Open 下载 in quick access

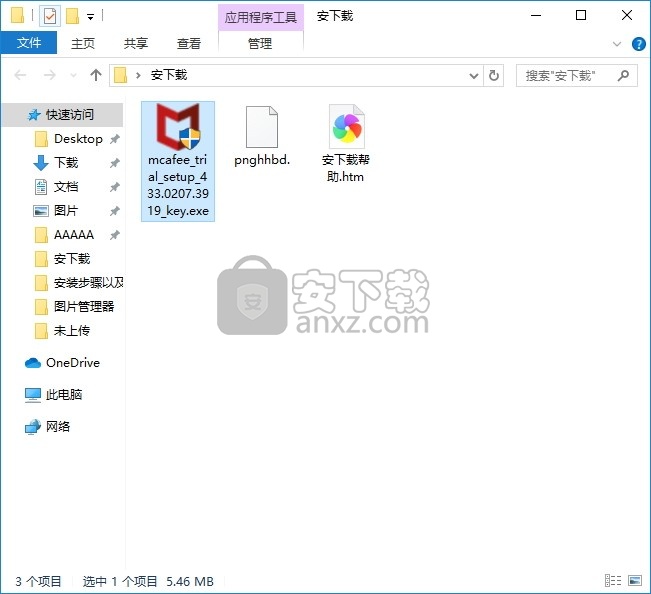[66, 162]
